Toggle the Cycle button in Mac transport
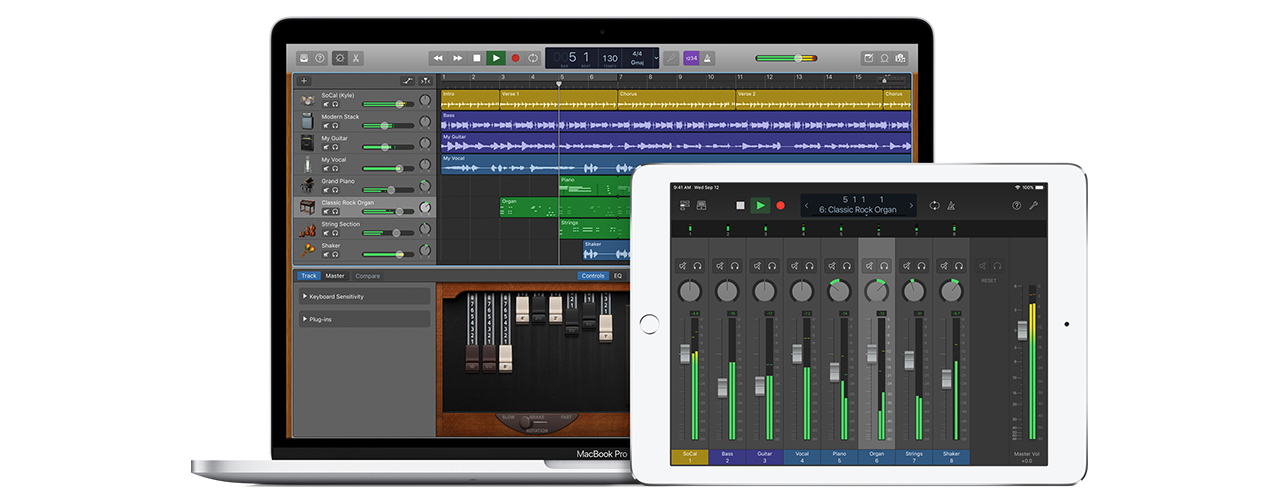Image resolution: width=1280 pixels, height=500 pixels. pos(535,58)
